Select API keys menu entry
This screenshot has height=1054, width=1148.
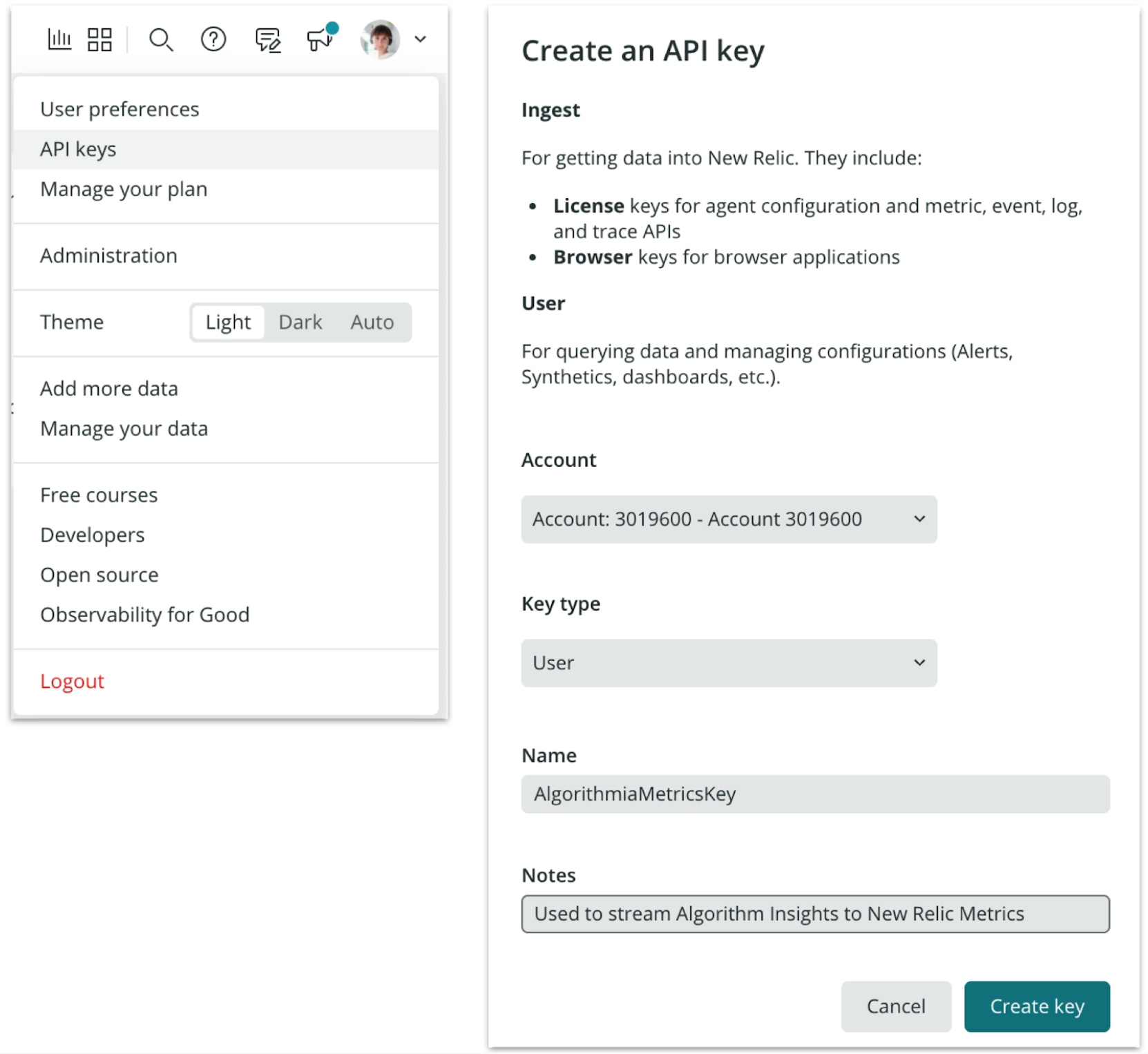[x=78, y=148]
